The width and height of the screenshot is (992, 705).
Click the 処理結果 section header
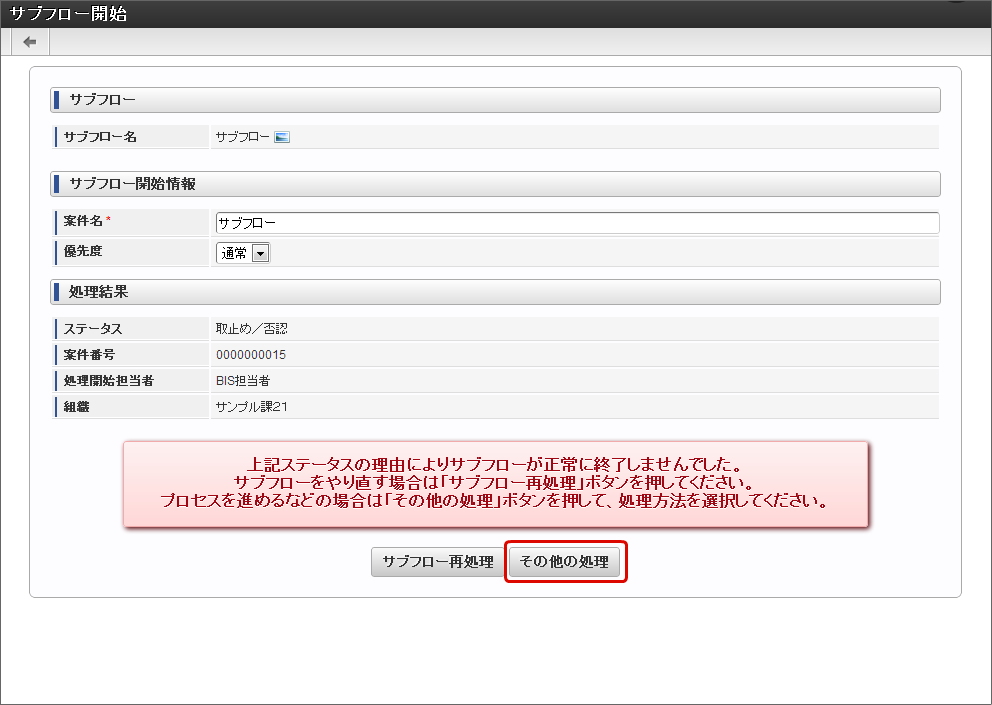(495, 292)
